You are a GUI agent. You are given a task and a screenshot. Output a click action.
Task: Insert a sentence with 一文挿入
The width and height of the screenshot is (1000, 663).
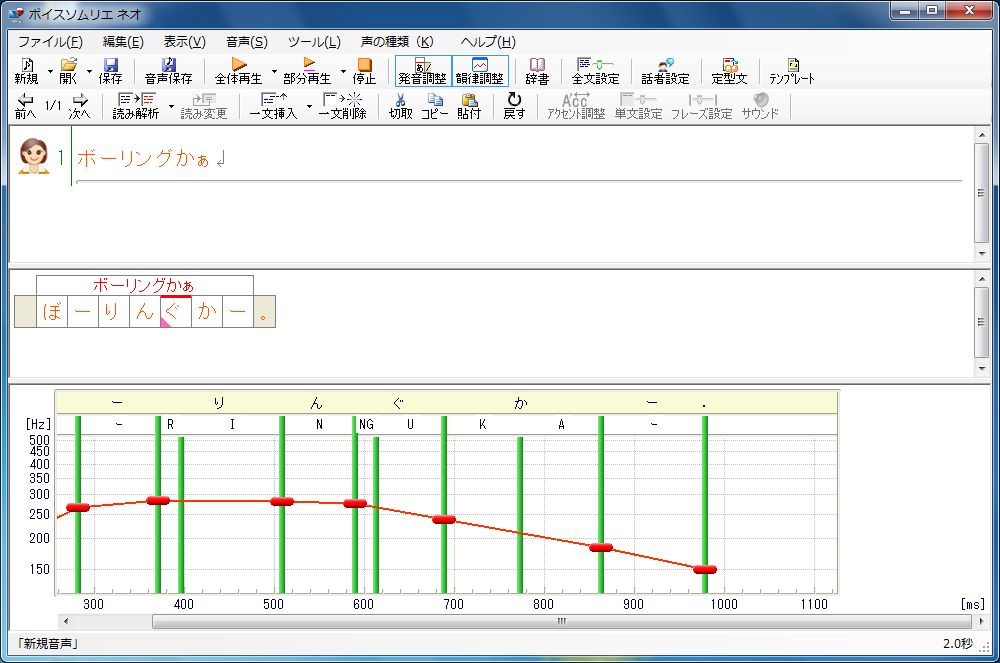(274, 106)
